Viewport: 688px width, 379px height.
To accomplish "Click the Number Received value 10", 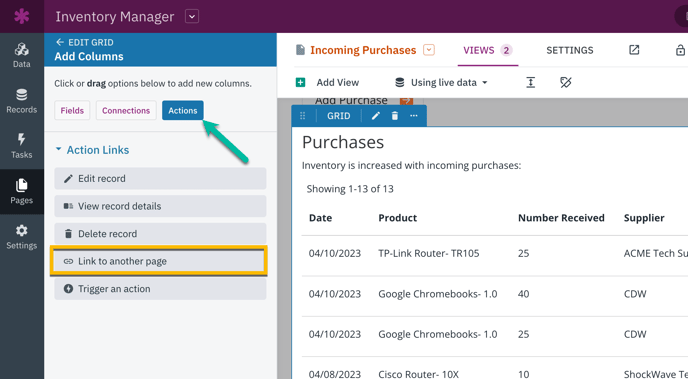I will click(x=523, y=374).
